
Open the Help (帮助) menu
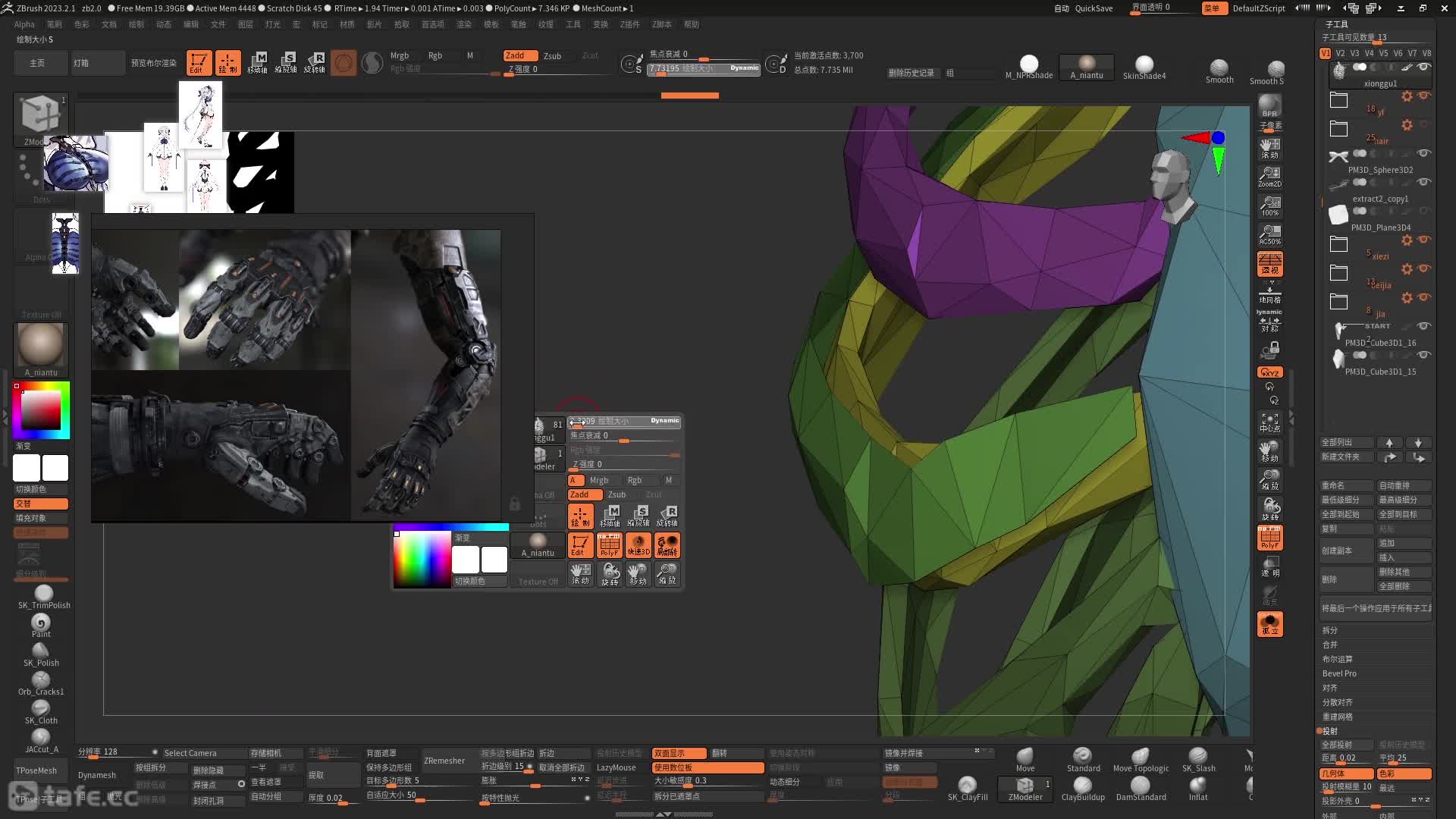692,24
